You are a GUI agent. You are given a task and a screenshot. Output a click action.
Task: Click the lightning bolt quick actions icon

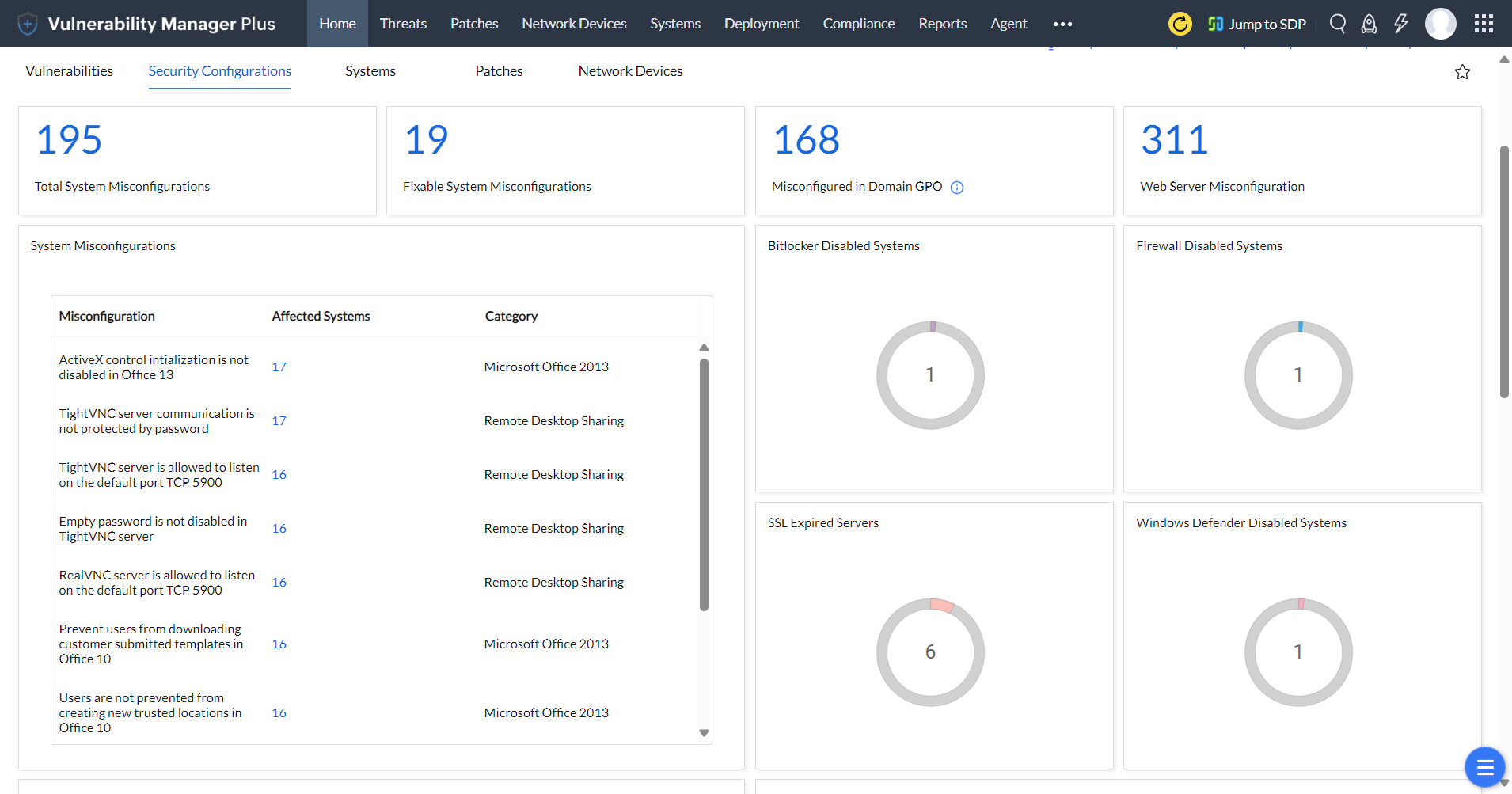(x=1400, y=24)
